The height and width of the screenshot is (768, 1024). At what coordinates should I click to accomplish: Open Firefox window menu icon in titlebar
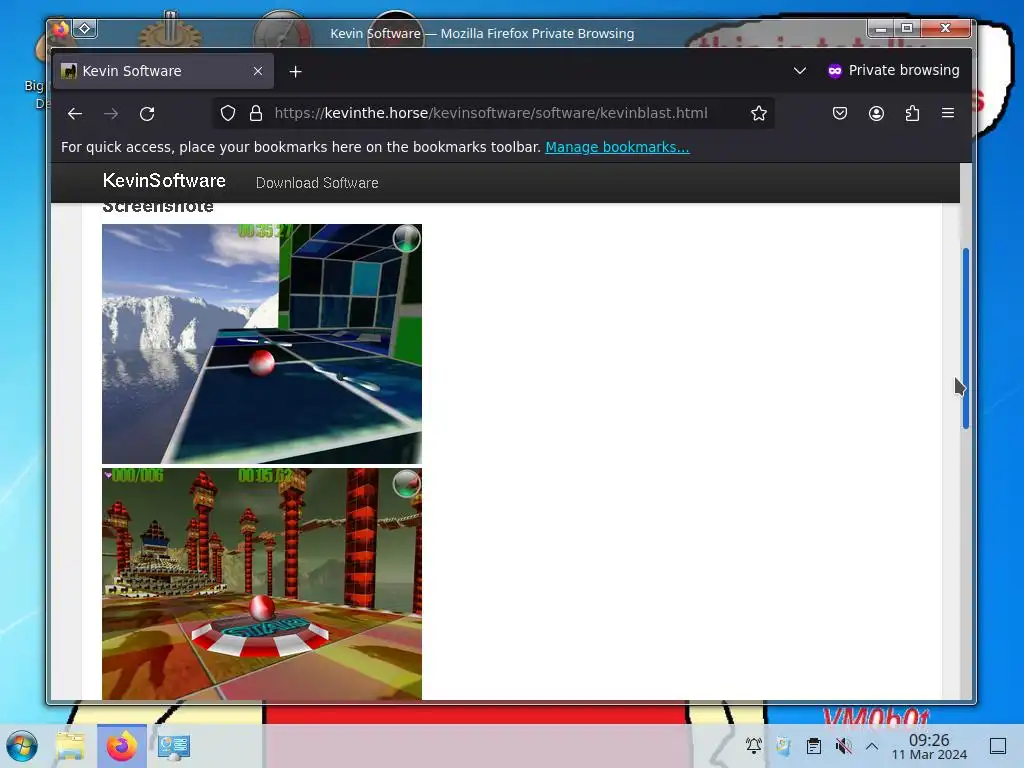click(61, 29)
